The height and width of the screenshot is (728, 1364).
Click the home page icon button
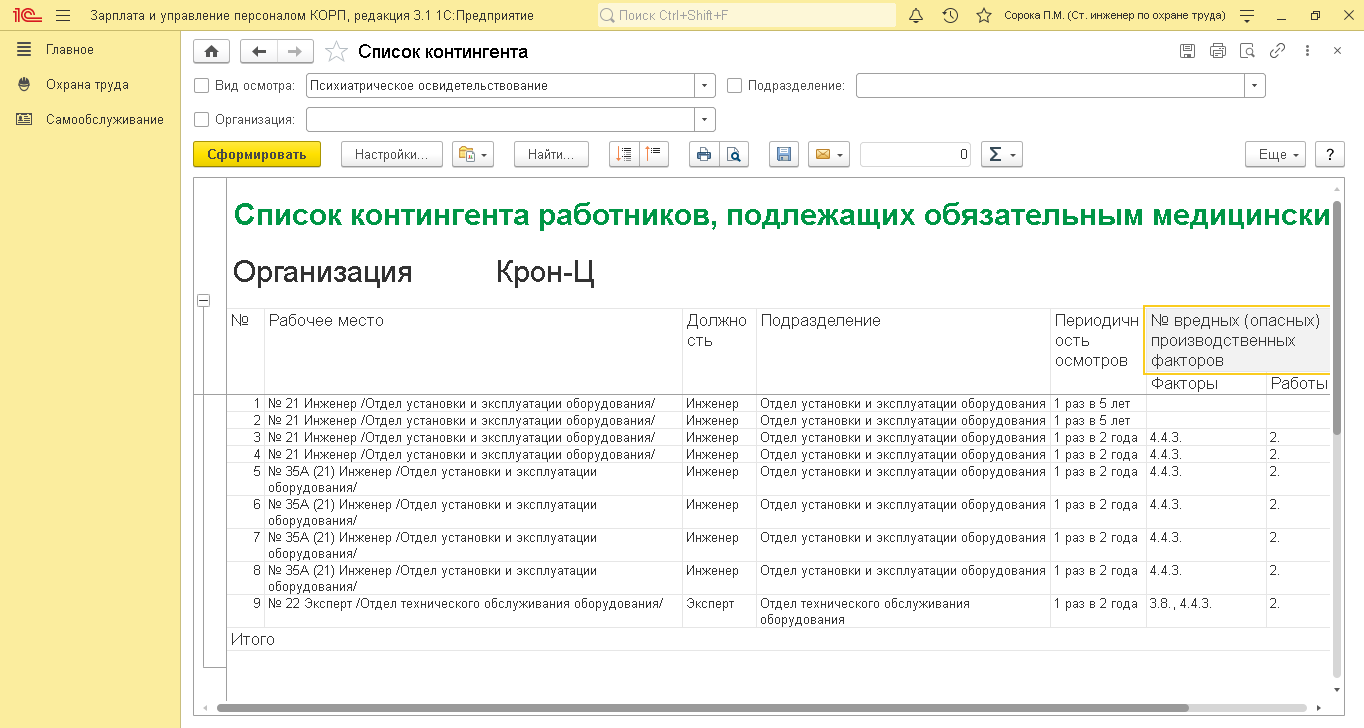tap(211, 52)
